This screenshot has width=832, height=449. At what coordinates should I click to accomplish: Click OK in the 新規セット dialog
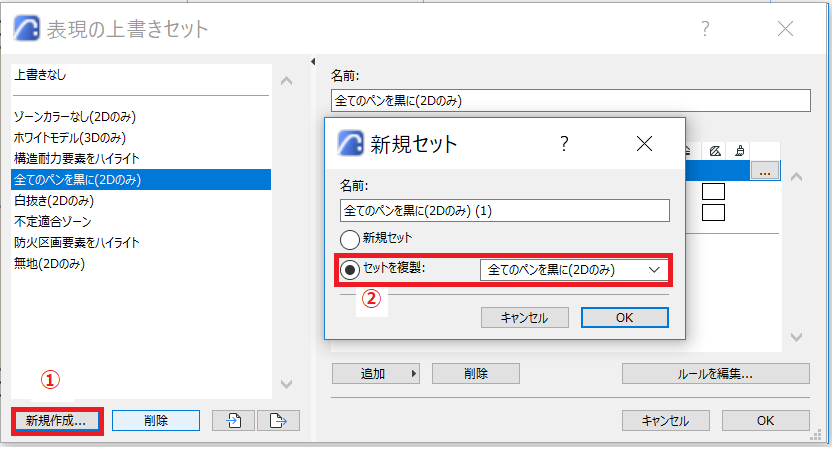click(625, 317)
